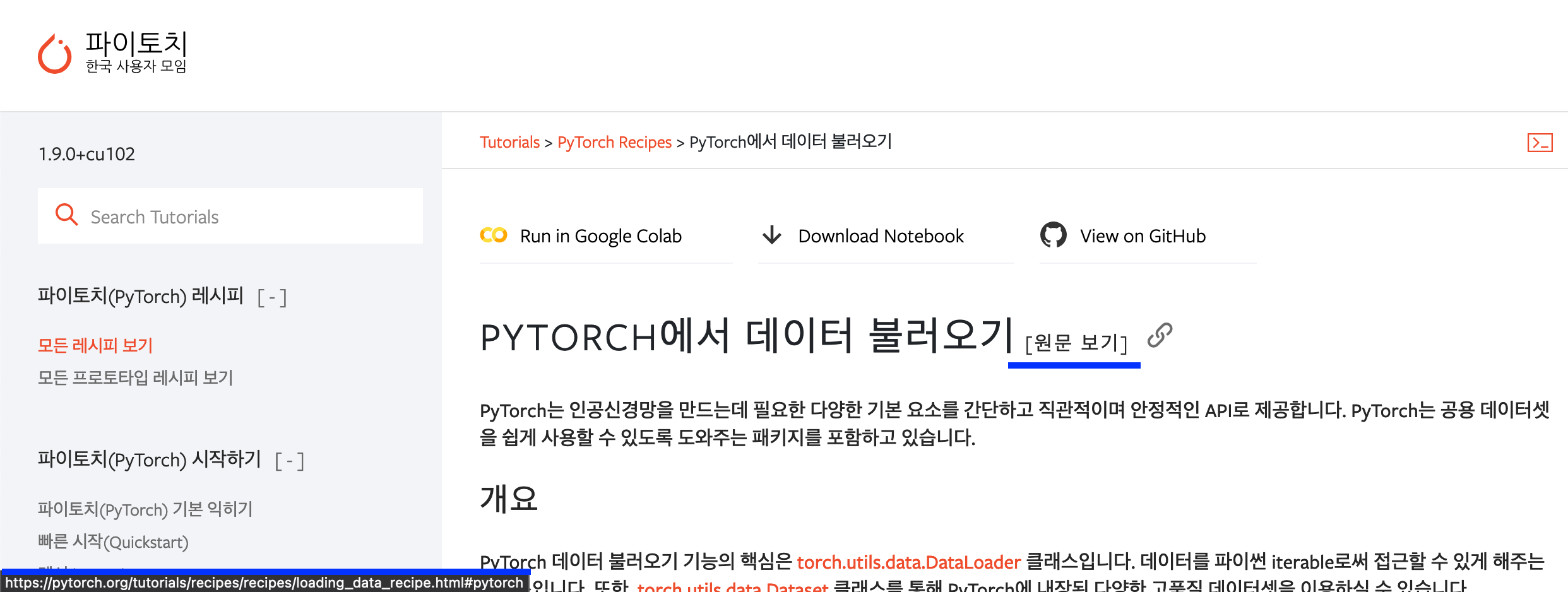Click Run in Google Colab
Screen dimensions: 1568x592
600,235
